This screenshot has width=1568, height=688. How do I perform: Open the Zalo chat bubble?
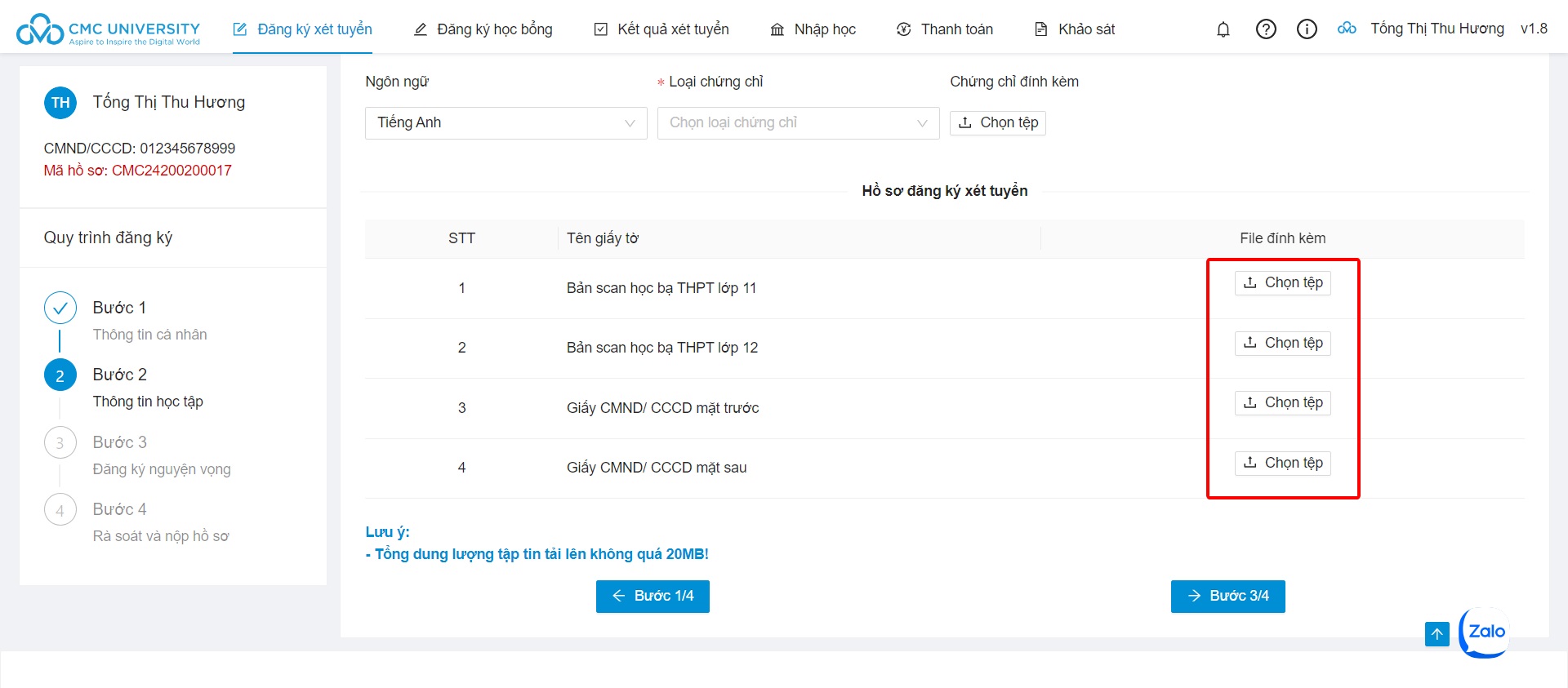tap(1486, 632)
